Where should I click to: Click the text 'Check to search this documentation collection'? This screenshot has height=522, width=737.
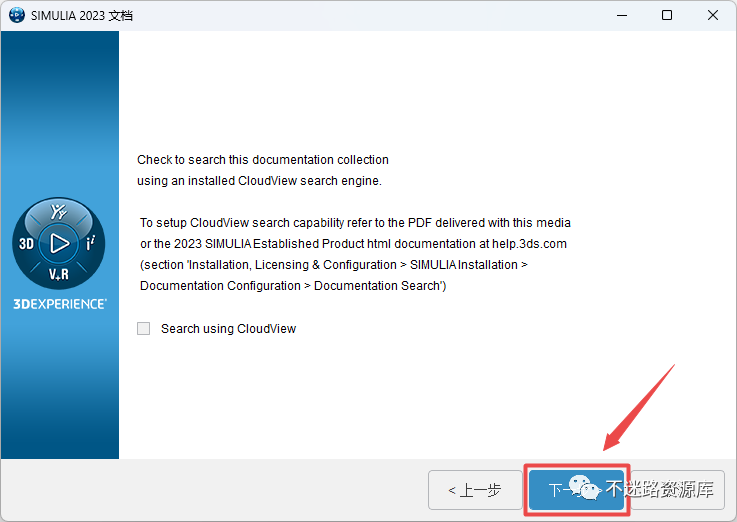coord(263,160)
